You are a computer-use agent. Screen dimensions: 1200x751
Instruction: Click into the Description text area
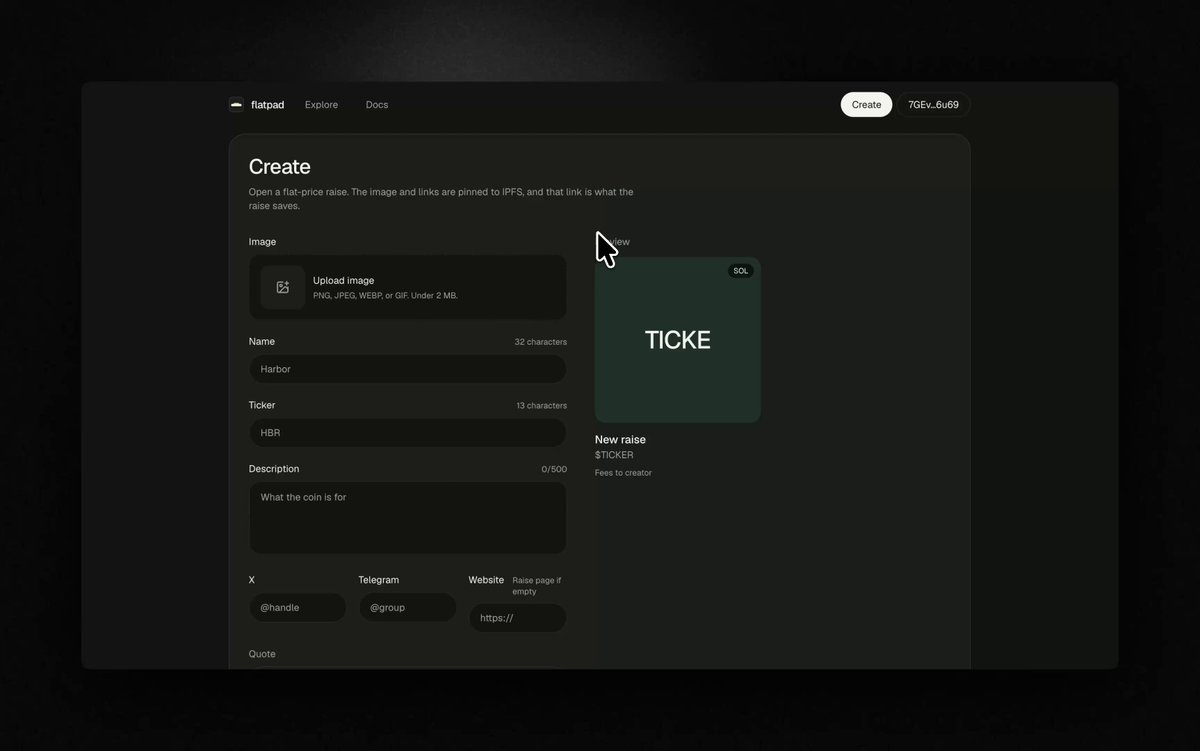click(408, 518)
